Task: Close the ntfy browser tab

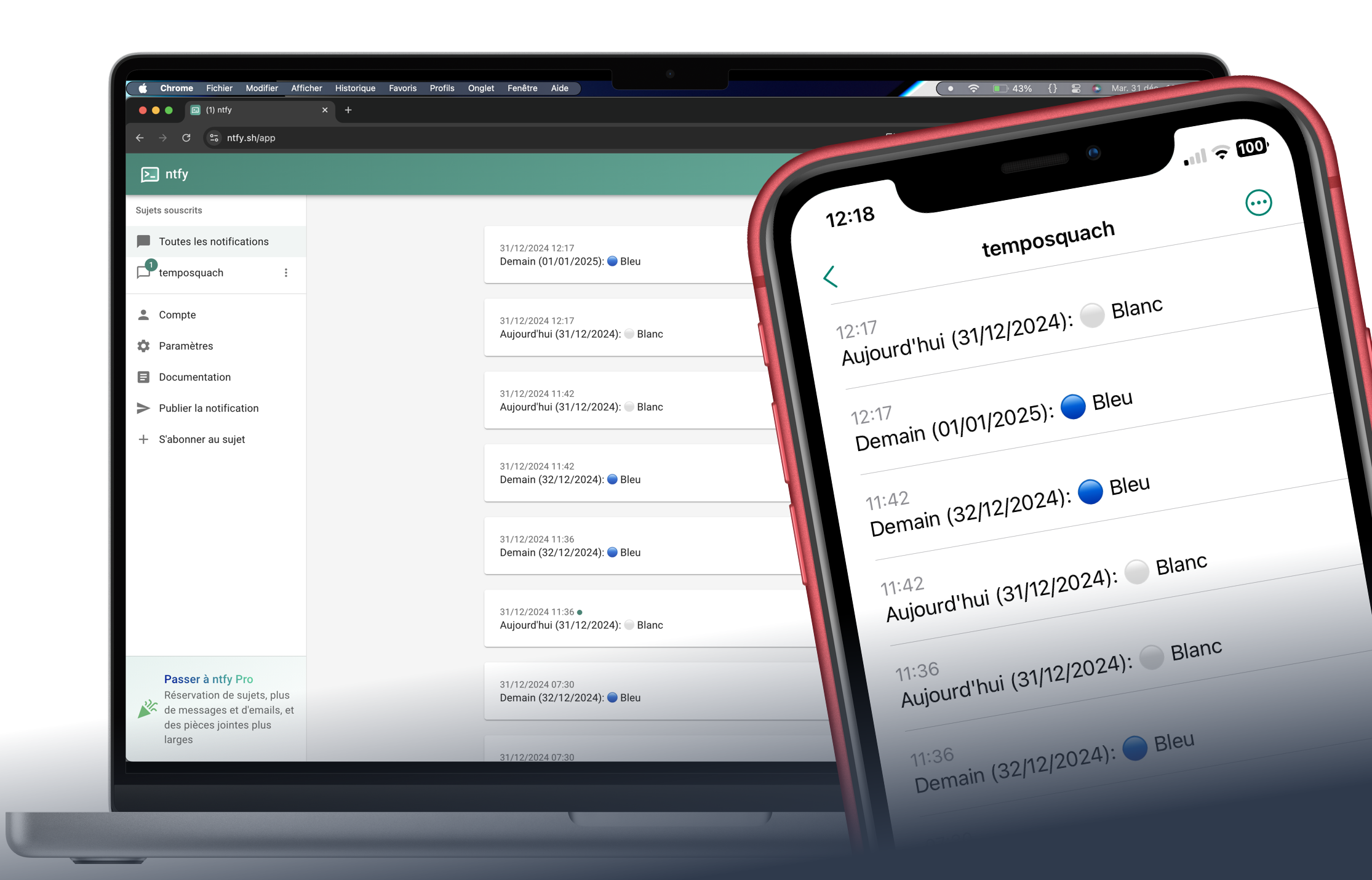Action: pyautogui.click(x=325, y=110)
